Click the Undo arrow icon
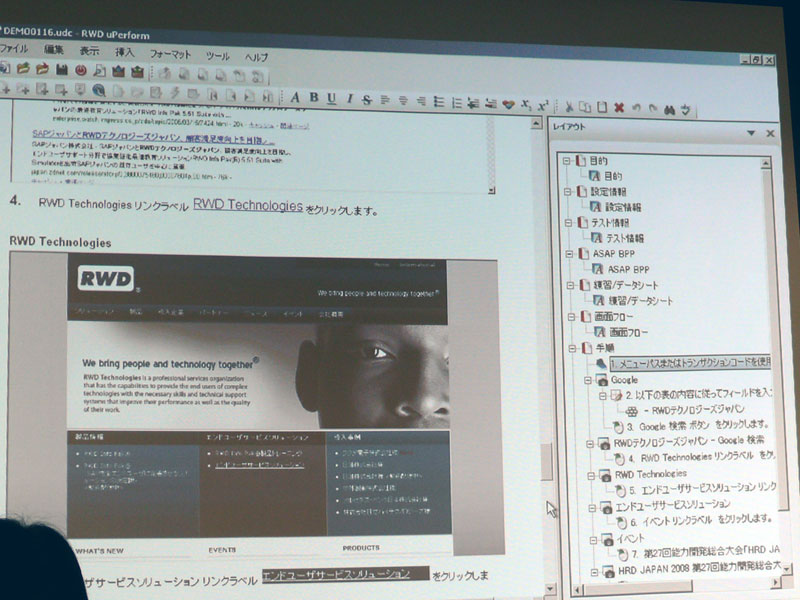This screenshot has height=600, width=800. pyautogui.click(x=636, y=108)
